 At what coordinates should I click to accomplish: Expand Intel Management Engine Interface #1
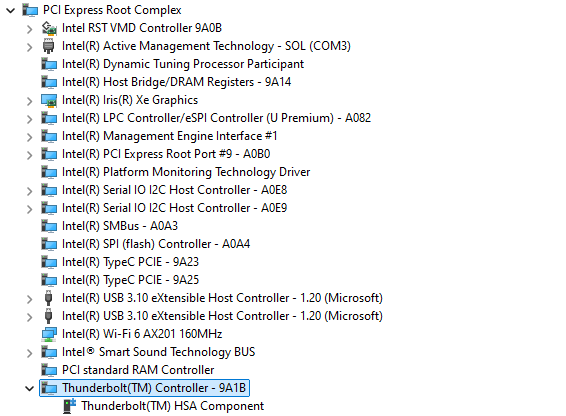pyautogui.click(x=30, y=137)
